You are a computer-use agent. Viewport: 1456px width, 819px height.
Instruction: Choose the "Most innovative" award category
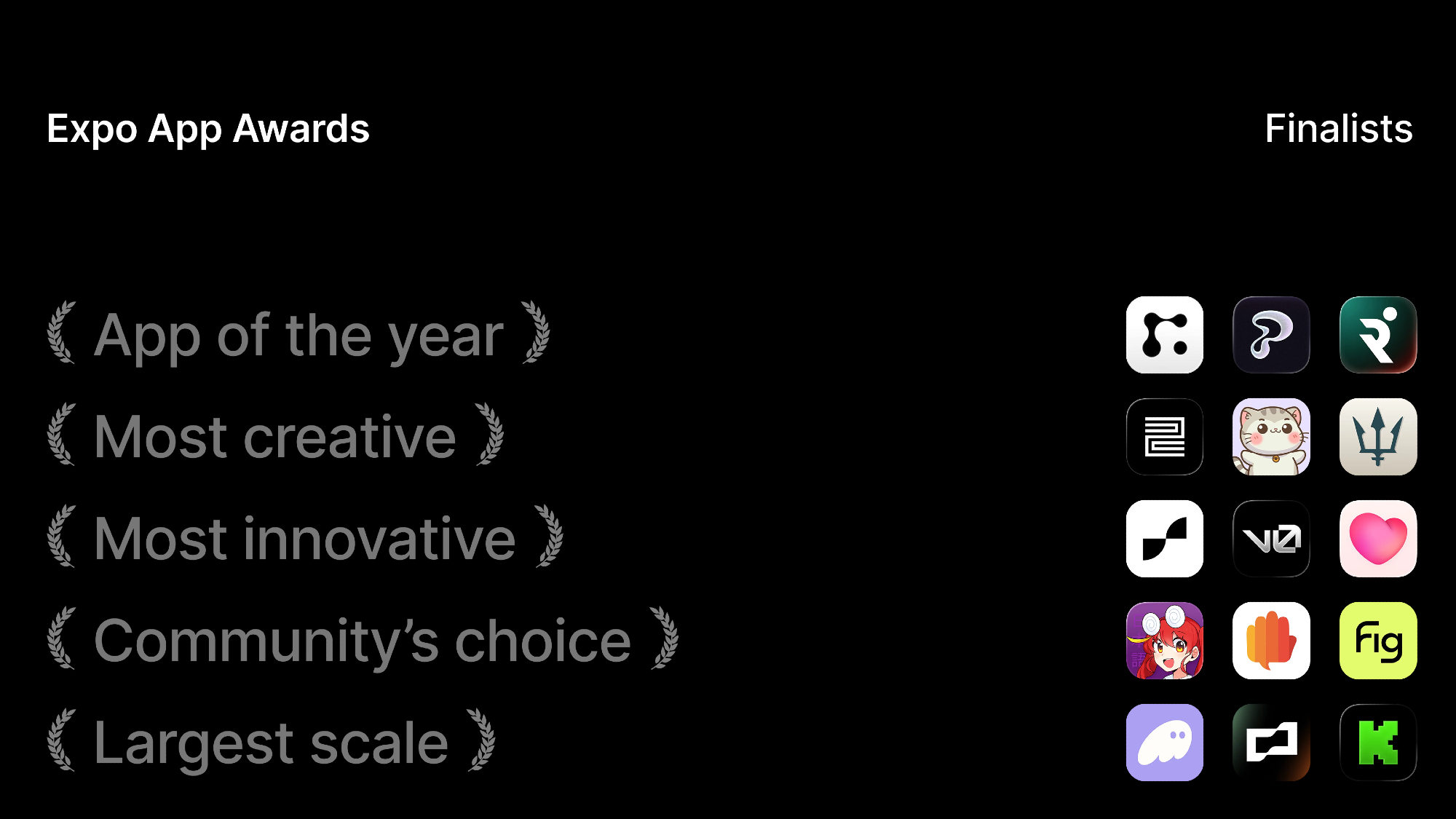pyautogui.click(x=304, y=539)
